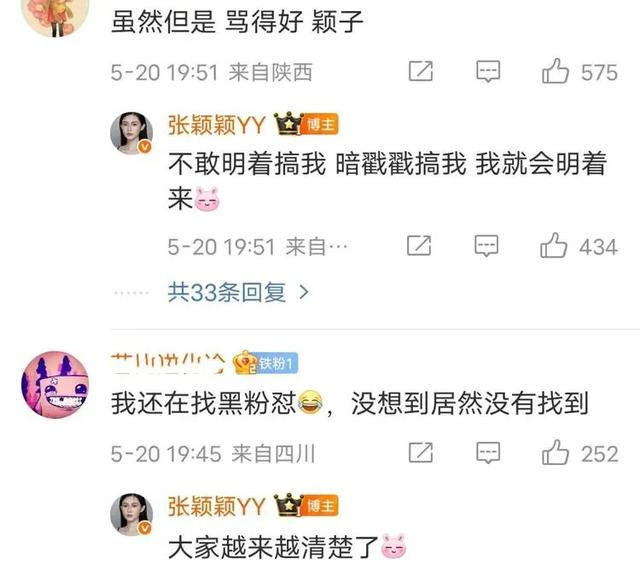This screenshot has width=640, height=582.
Task: Tap reply icon on the 434-like reply
Action: pyautogui.click(x=486, y=246)
